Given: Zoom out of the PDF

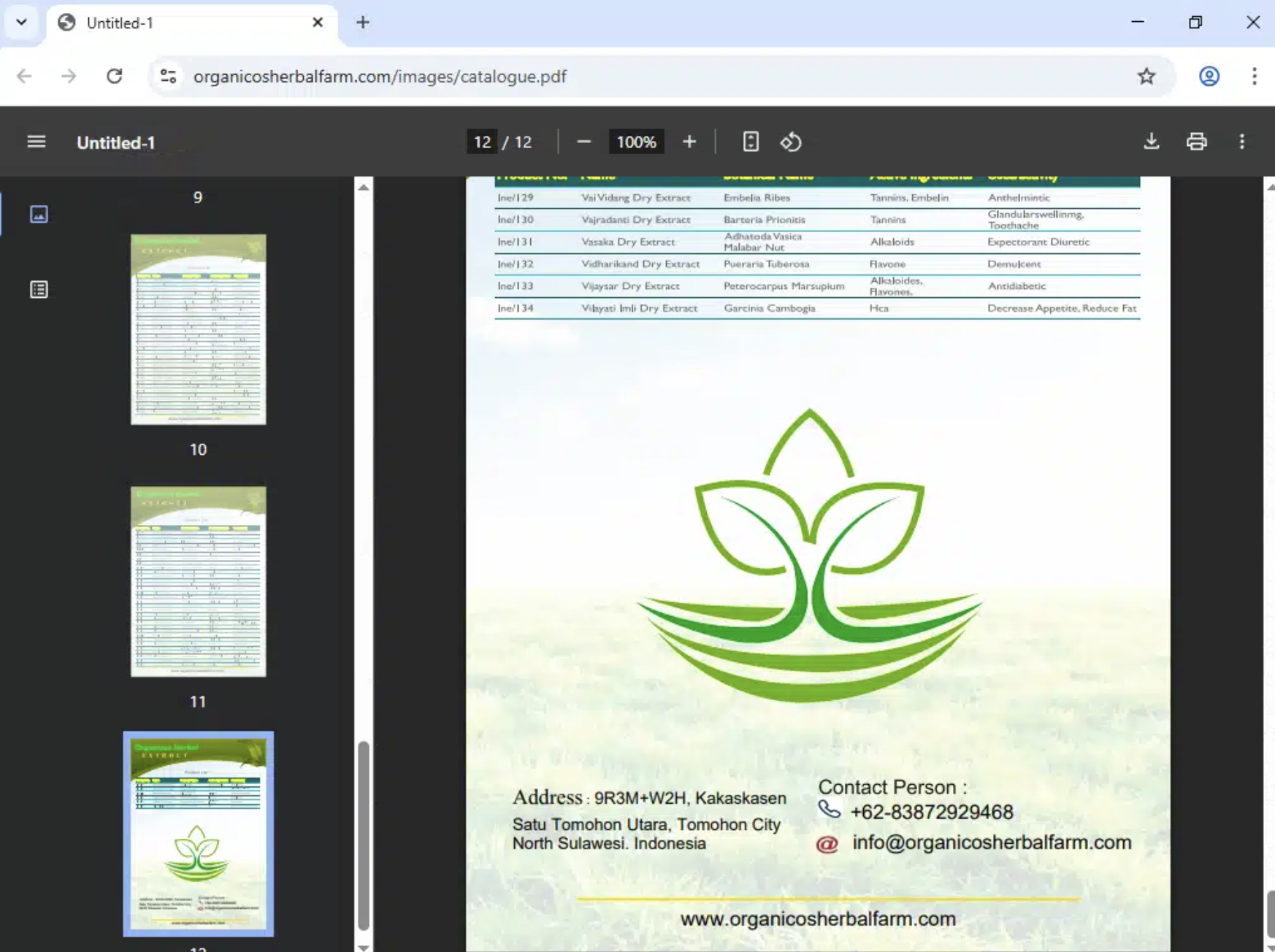Looking at the screenshot, I should (583, 142).
